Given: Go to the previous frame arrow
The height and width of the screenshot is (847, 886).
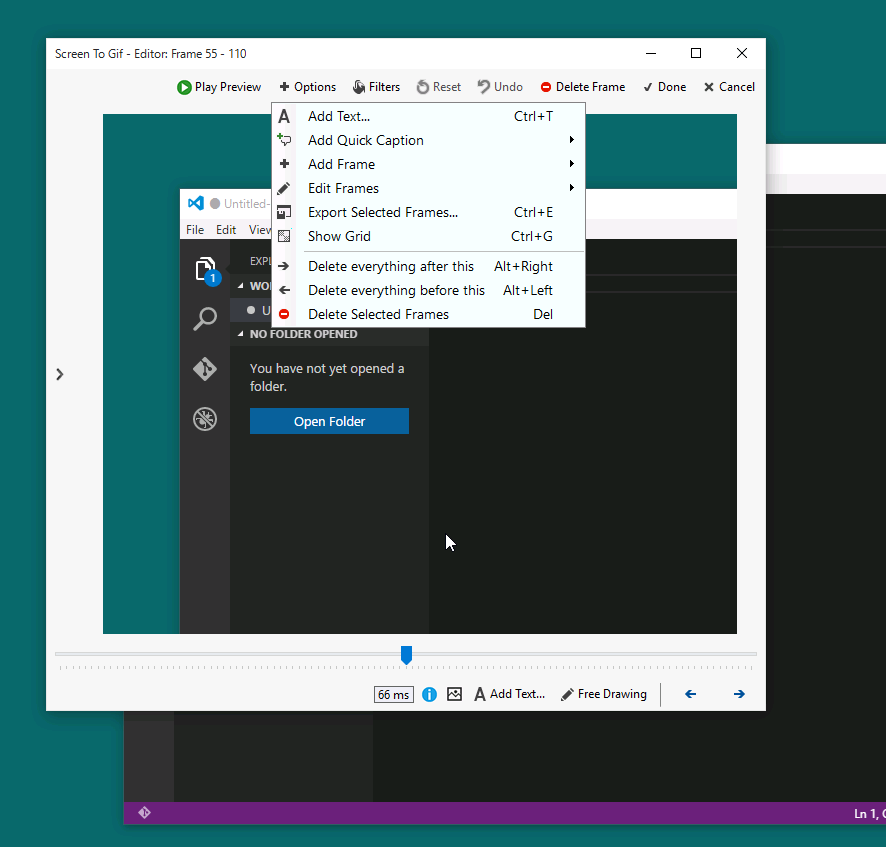Looking at the screenshot, I should click(690, 694).
